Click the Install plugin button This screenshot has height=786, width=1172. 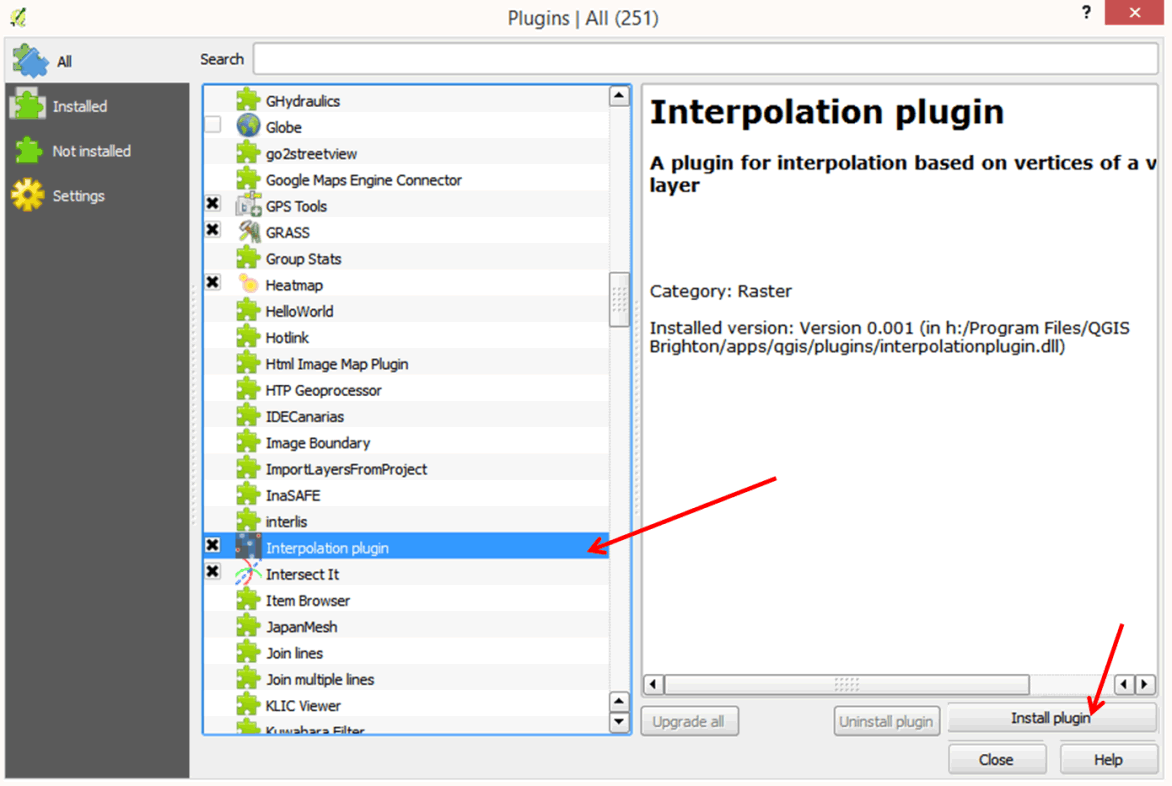(x=1052, y=718)
